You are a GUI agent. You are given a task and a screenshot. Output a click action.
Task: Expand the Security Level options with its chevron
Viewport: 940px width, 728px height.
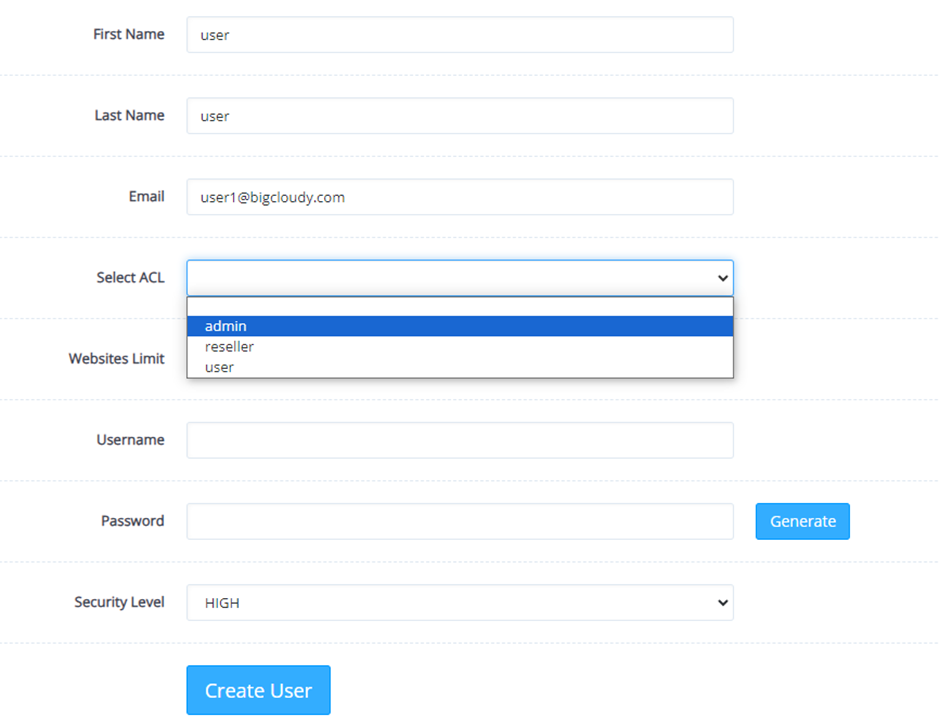point(722,602)
